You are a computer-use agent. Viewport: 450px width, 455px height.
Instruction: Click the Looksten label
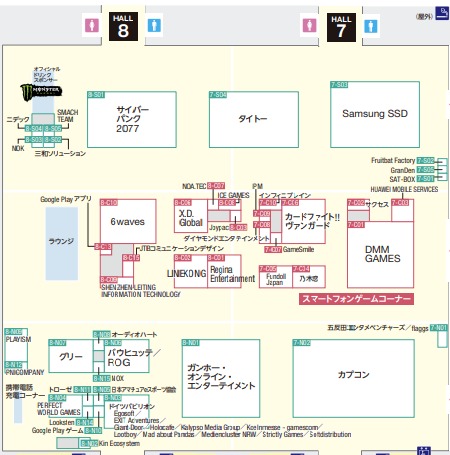pyautogui.click(x=62, y=422)
